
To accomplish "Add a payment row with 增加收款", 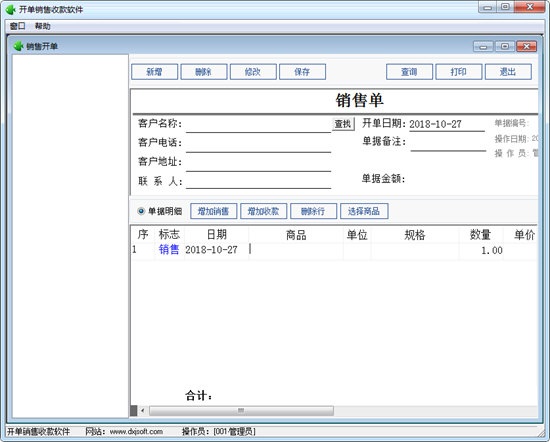I will 263,211.
